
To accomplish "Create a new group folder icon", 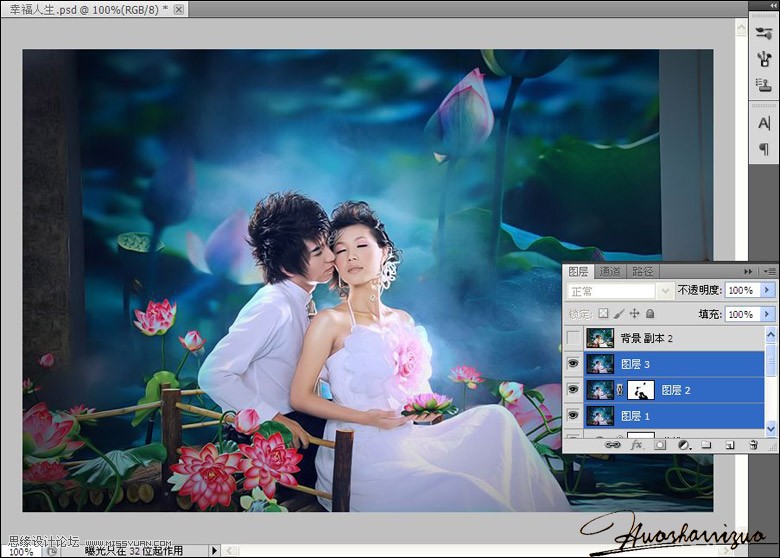I will [706, 445].
